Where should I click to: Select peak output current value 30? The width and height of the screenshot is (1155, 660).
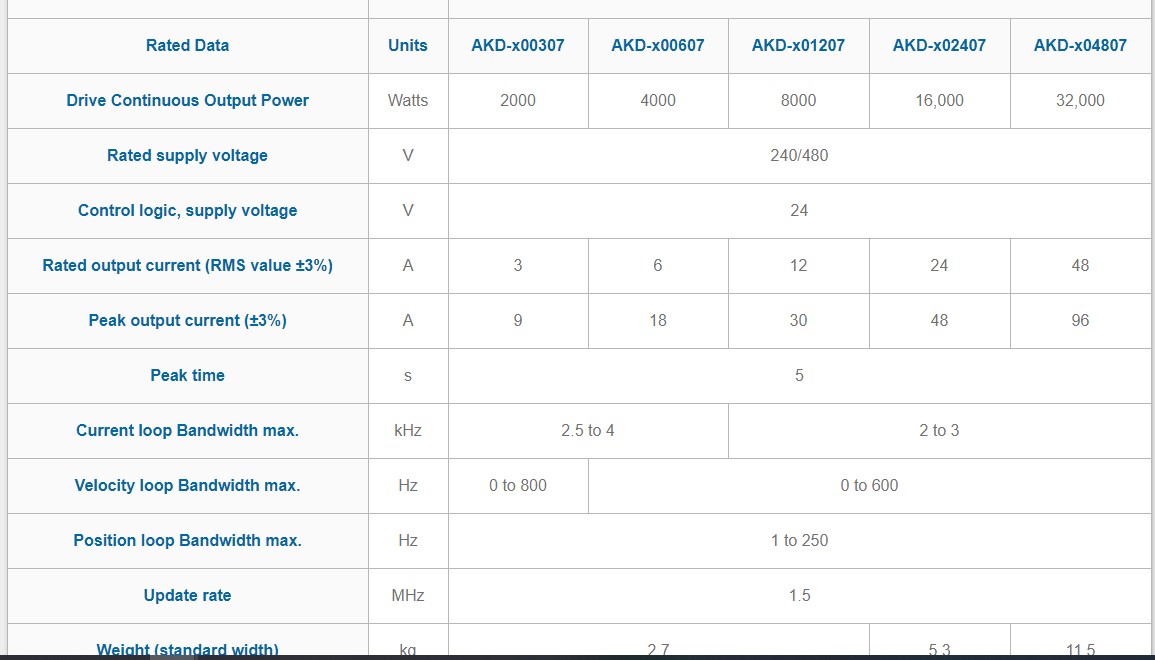click(798, 320)
